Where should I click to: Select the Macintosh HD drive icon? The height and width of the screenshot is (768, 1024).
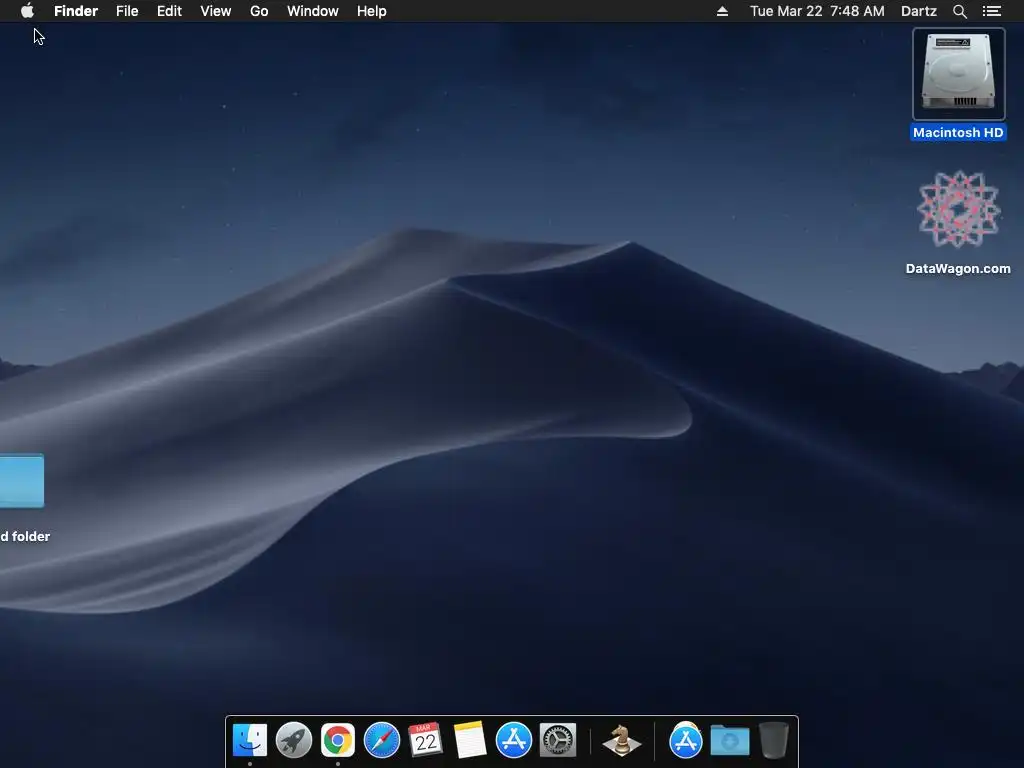pos(959,74)
